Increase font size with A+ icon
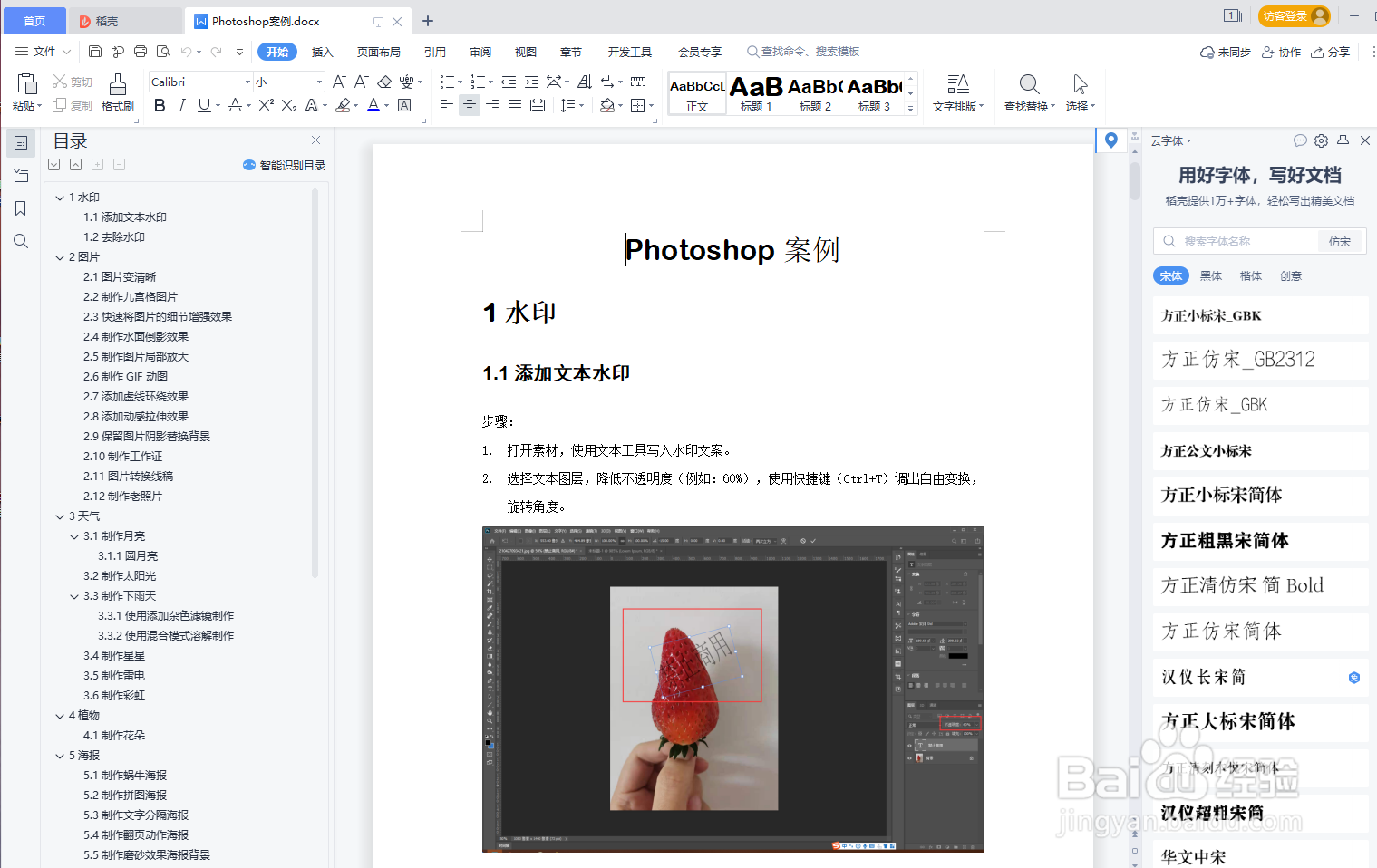The height and width of the screenshot is (868, 1377). click(x=339, y=82)
